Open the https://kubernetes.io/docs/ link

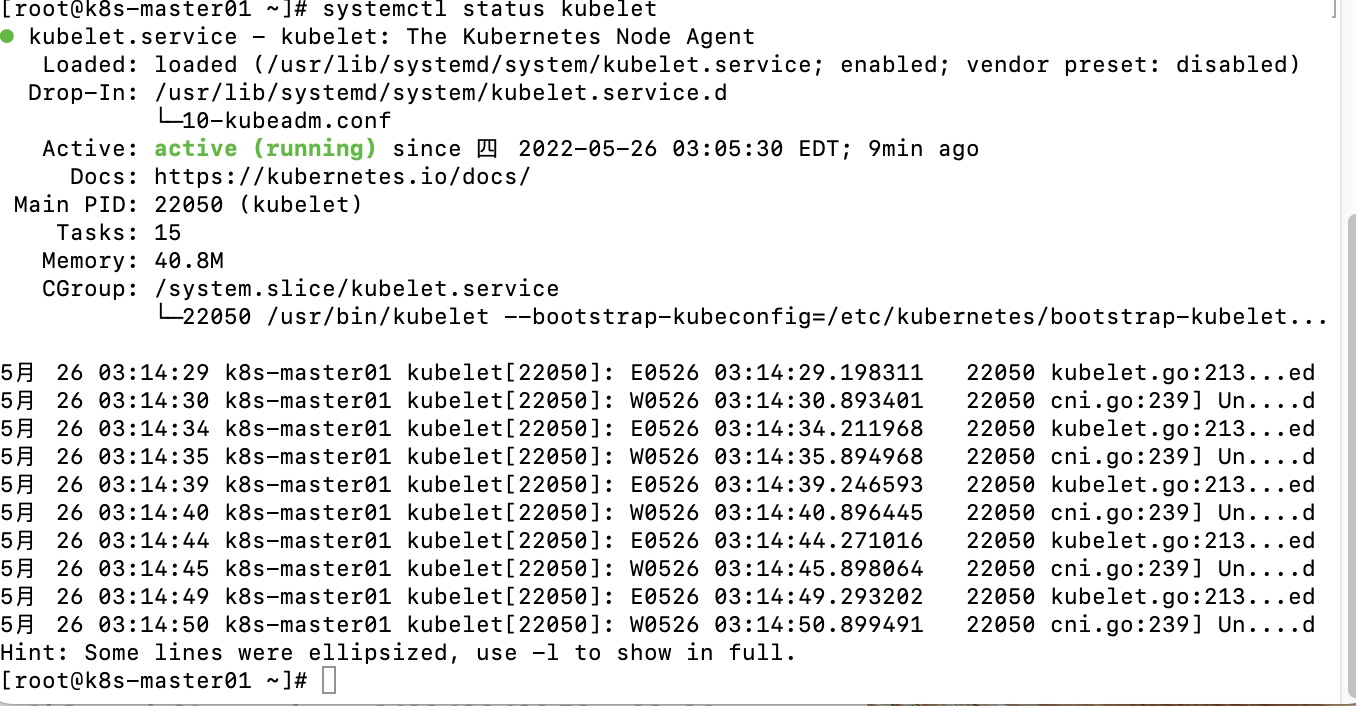[342, 177]
